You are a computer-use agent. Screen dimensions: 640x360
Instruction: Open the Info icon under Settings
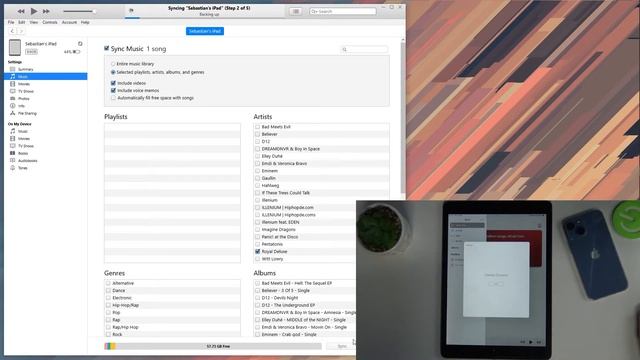[13, 106]
